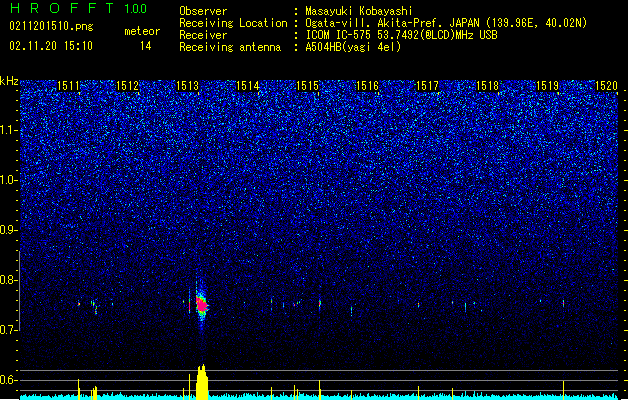
Task: Click the Ogata-vill. Akita-Pref. JAPAN location text
Action: [x=392, y=23]
